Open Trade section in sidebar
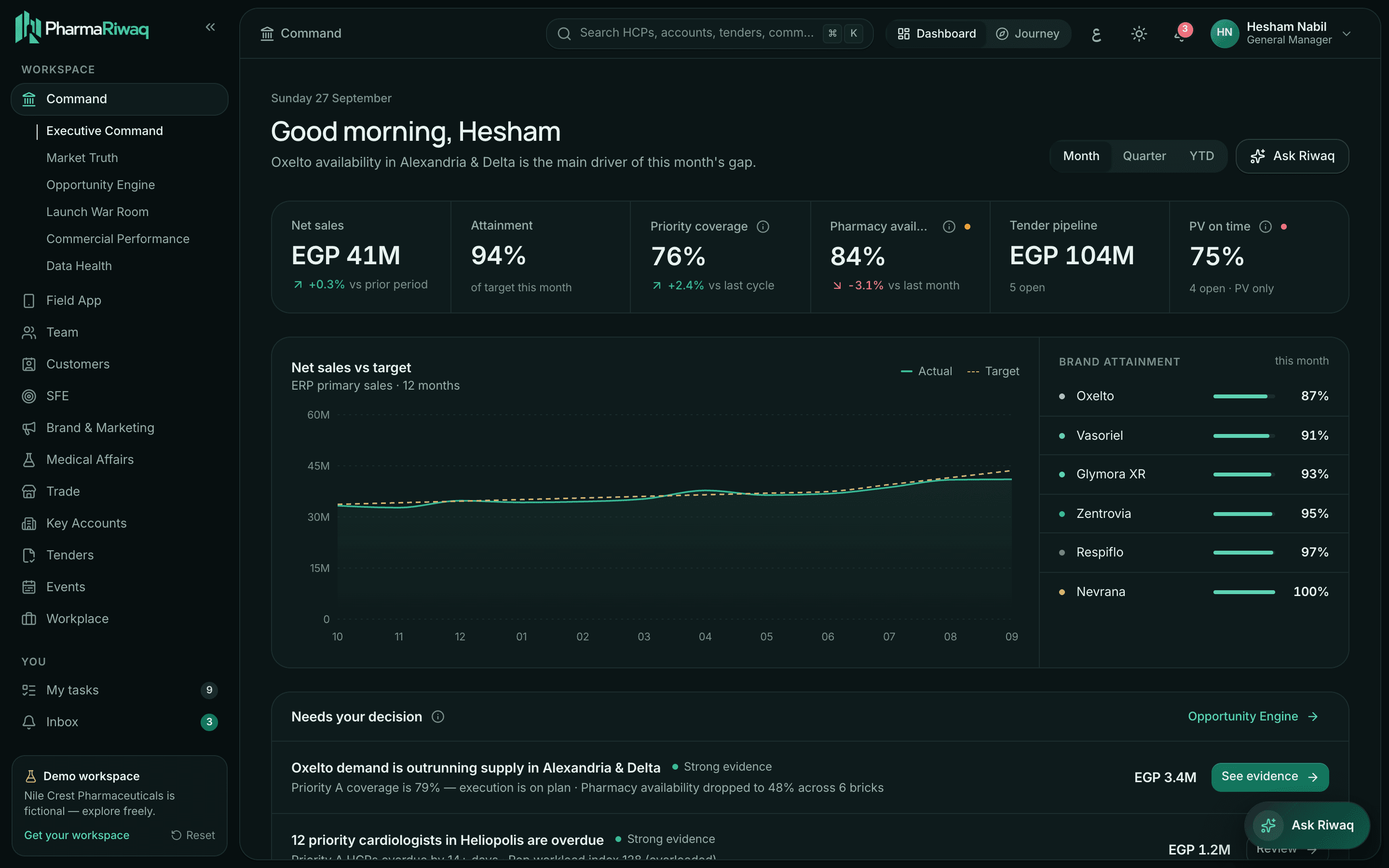Image resolution: width=1389 pixels, height=868 pixels. pos(120,491)
